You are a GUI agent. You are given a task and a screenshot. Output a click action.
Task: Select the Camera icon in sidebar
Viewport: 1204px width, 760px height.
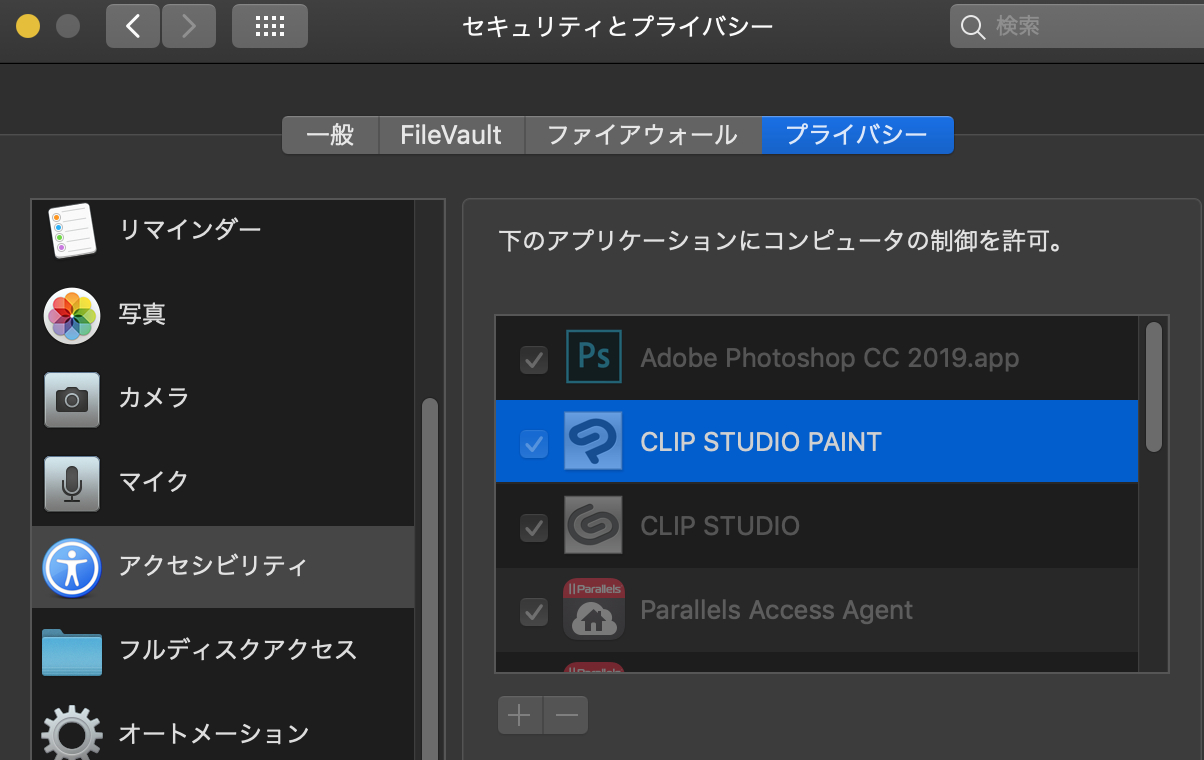click(72, 399)
